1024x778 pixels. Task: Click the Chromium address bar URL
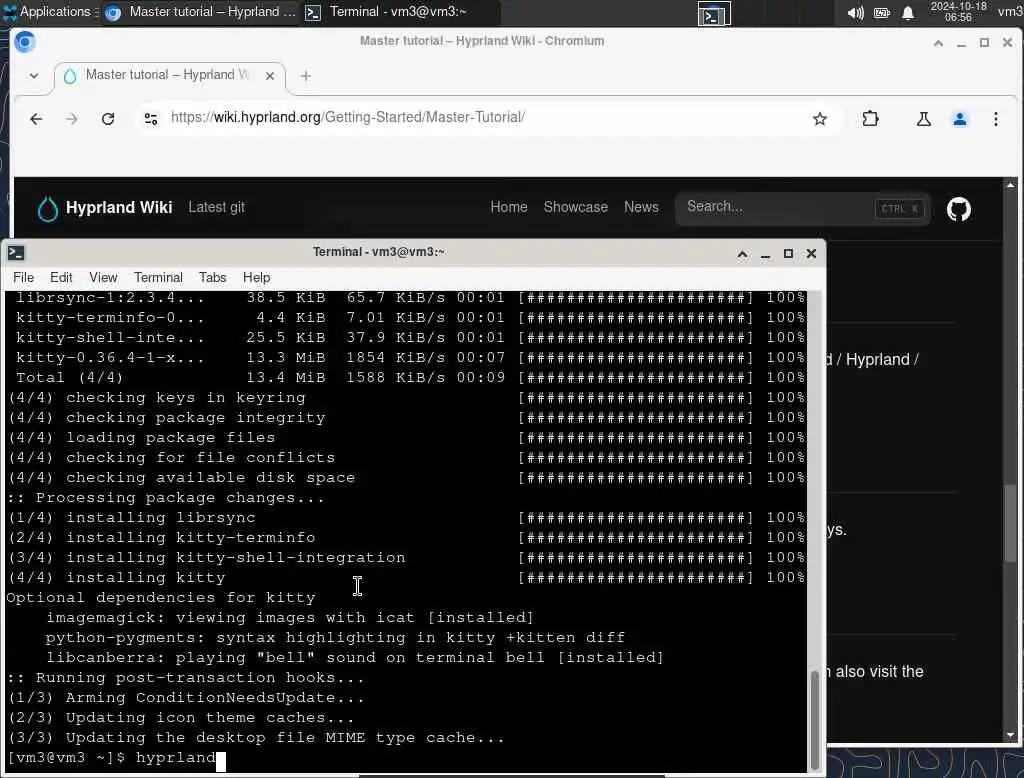[x=347, y=118]
